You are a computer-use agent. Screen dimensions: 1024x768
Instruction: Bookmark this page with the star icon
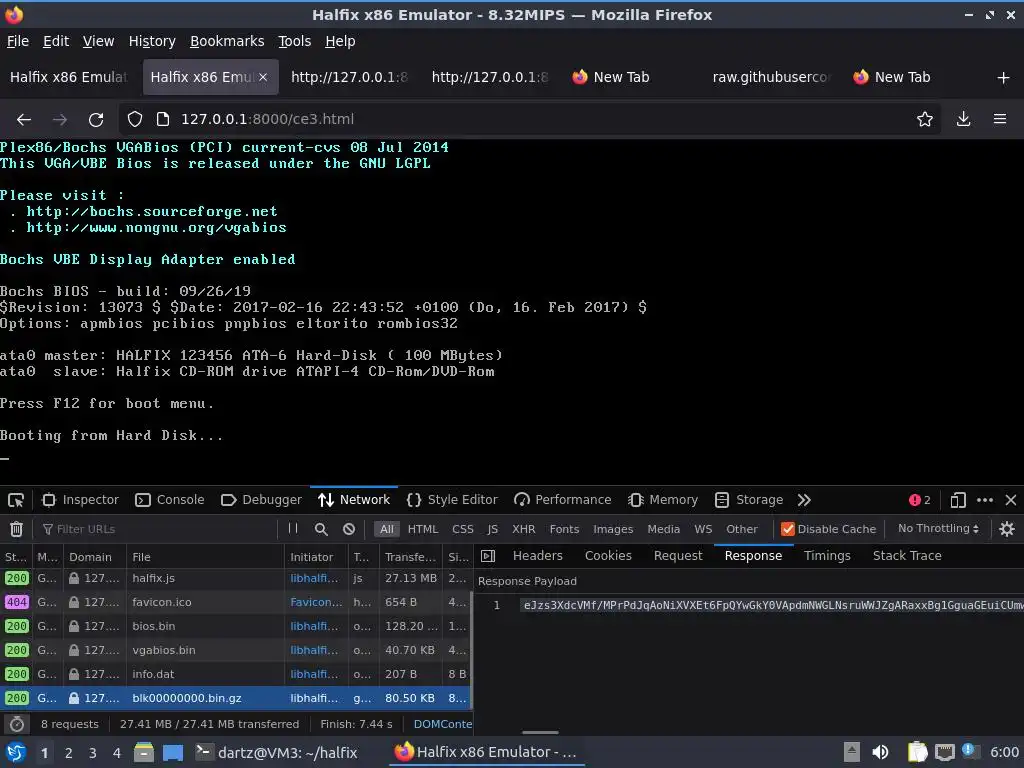click(924, 119)
